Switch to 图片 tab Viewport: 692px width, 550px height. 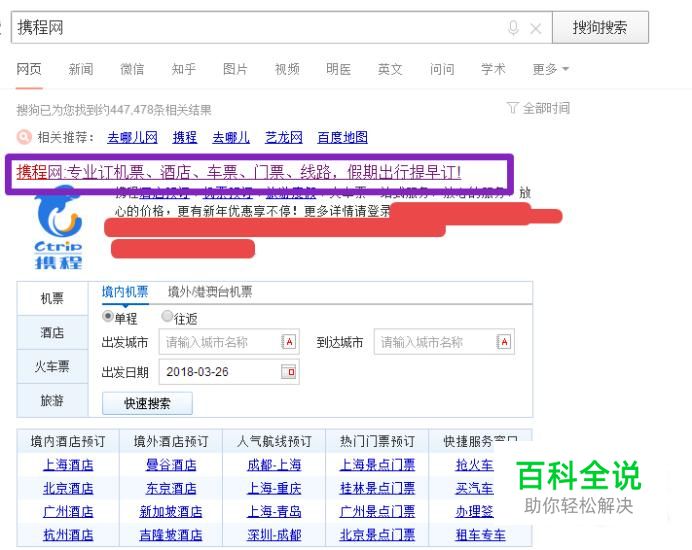pyautogui.click(x=235, y=69)
